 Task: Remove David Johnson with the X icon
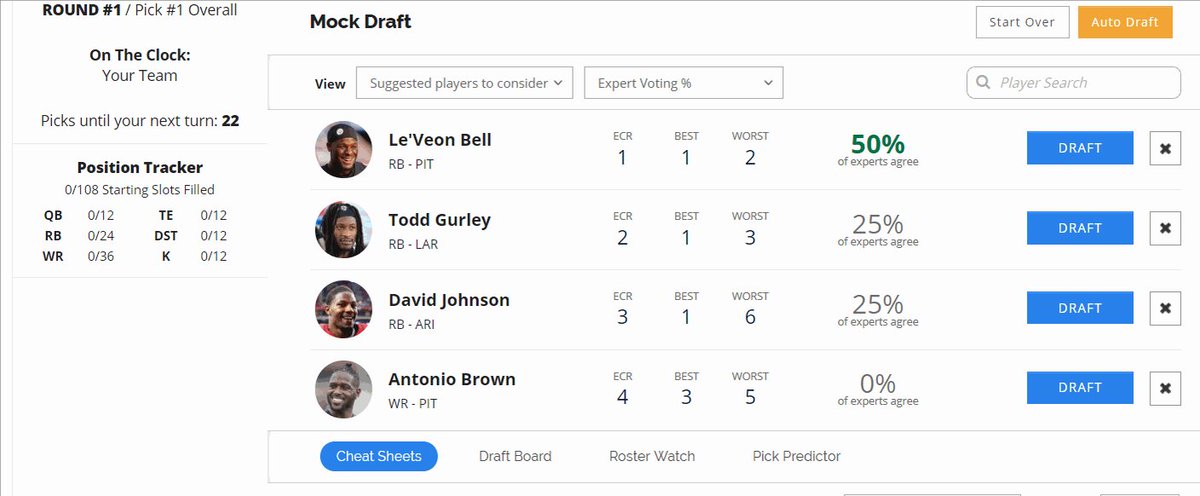tap(1165, 308)
